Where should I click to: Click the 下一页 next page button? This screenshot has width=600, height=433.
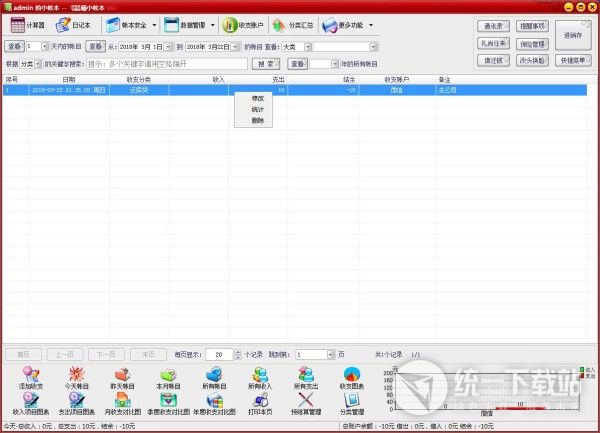106,355
